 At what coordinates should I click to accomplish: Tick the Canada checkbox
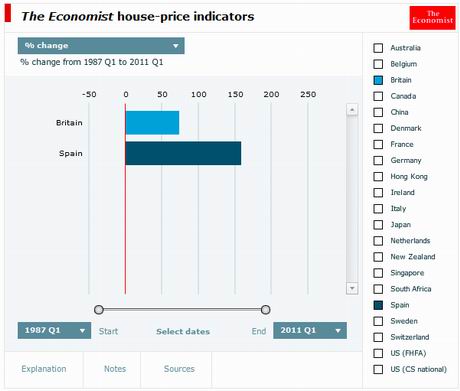(x=378, y=96)
